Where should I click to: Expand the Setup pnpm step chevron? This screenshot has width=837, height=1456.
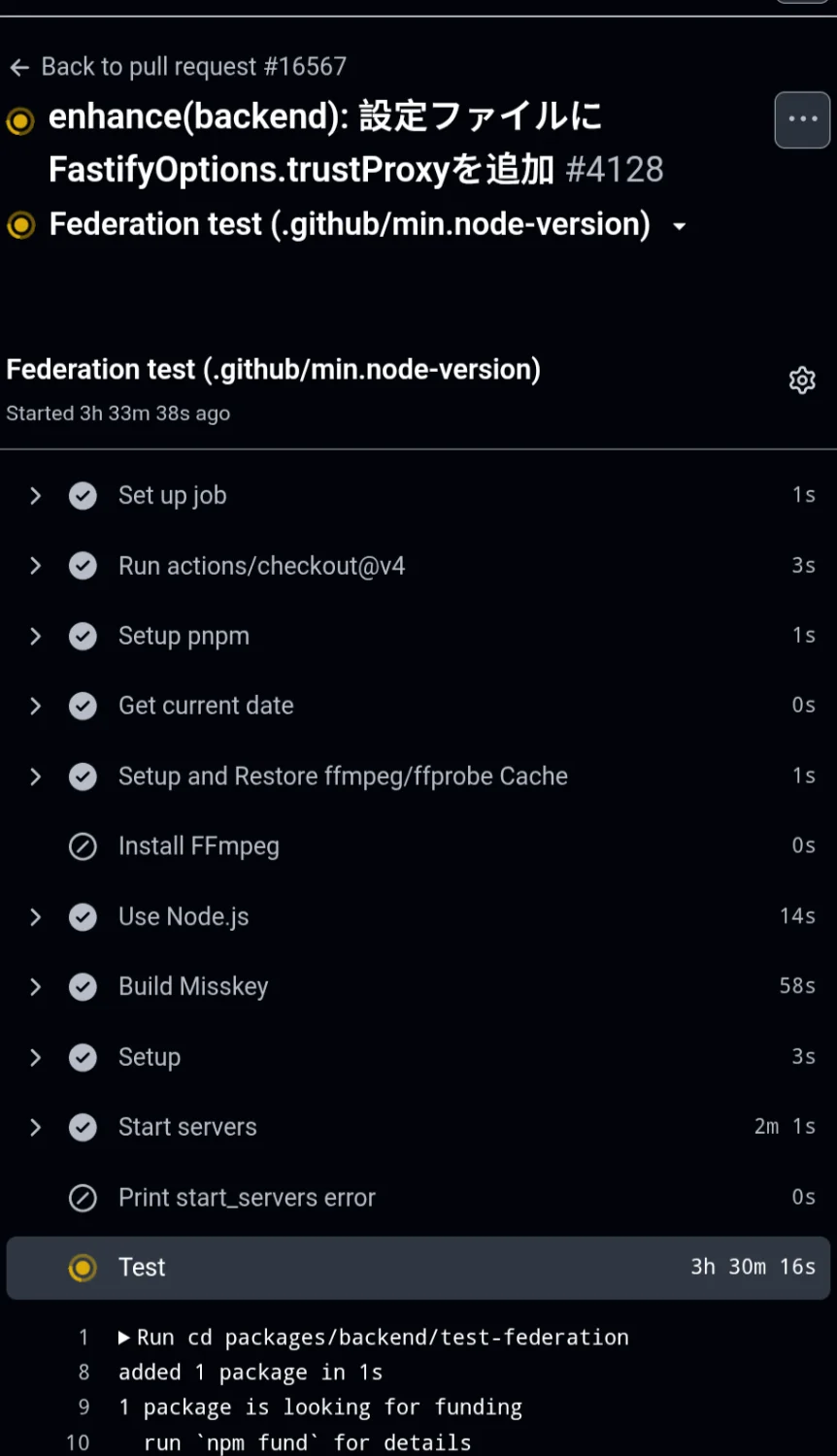[36, 636]
